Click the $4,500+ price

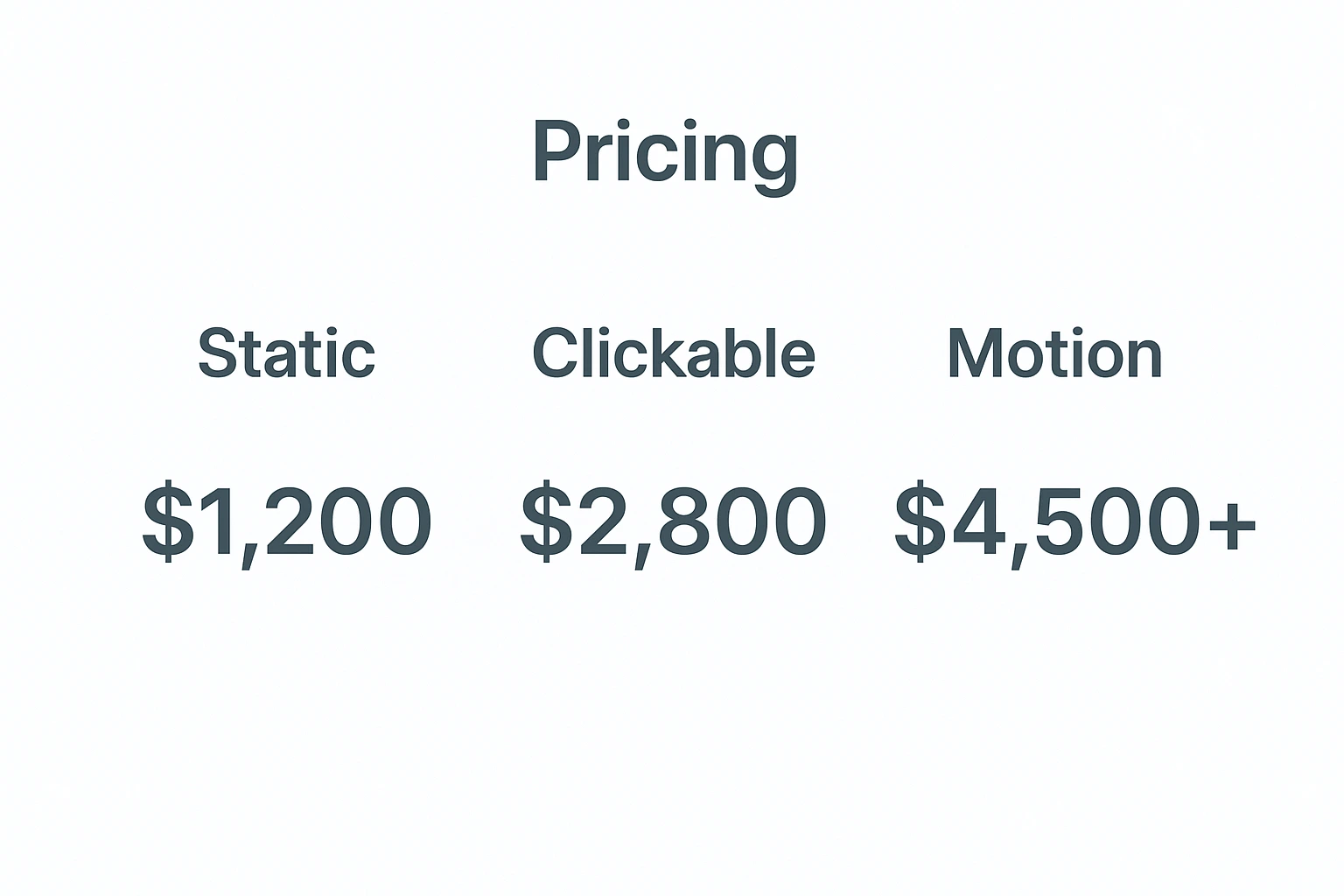[x=1074, y=521]
